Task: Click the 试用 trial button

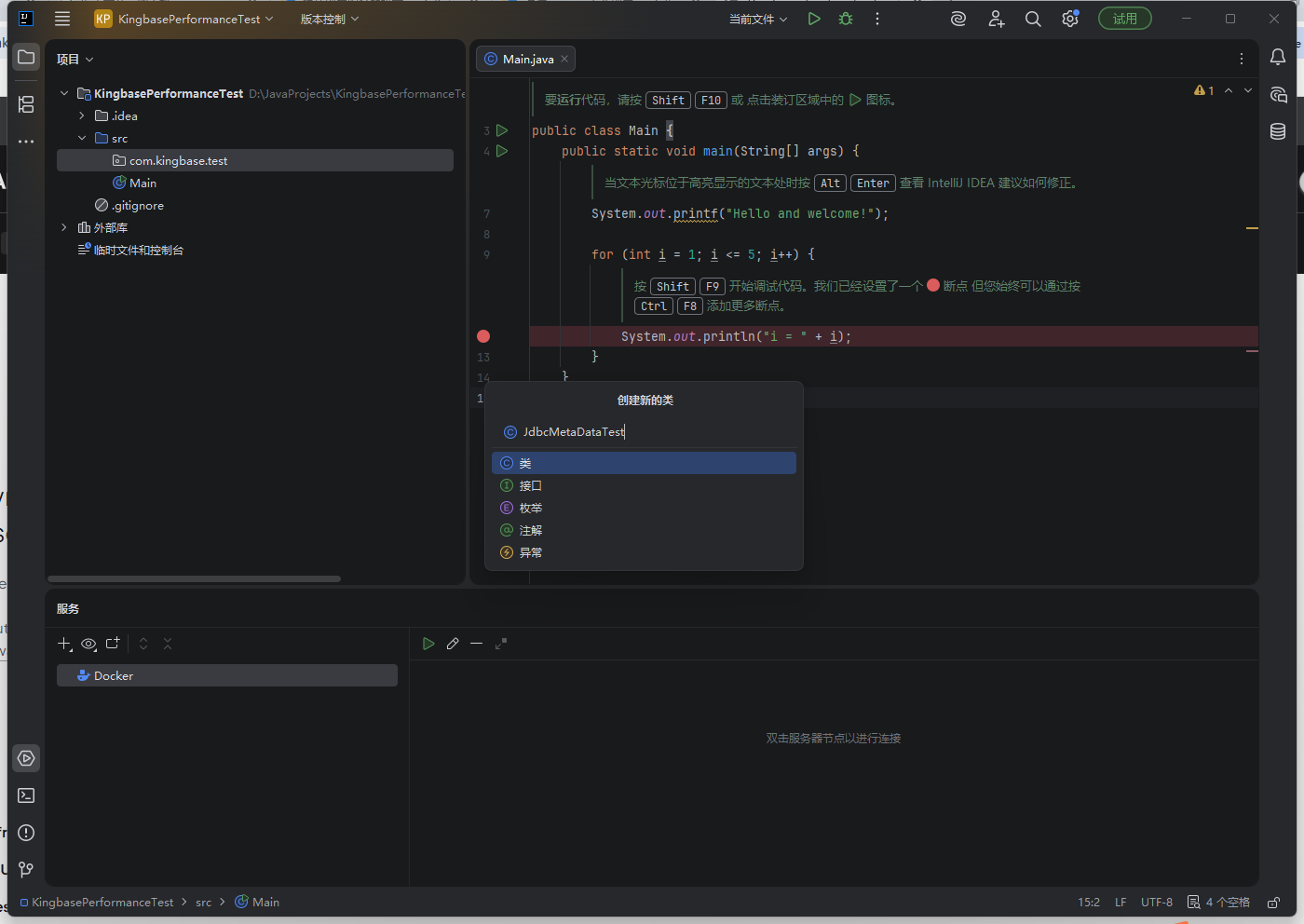Action: 1124,19
